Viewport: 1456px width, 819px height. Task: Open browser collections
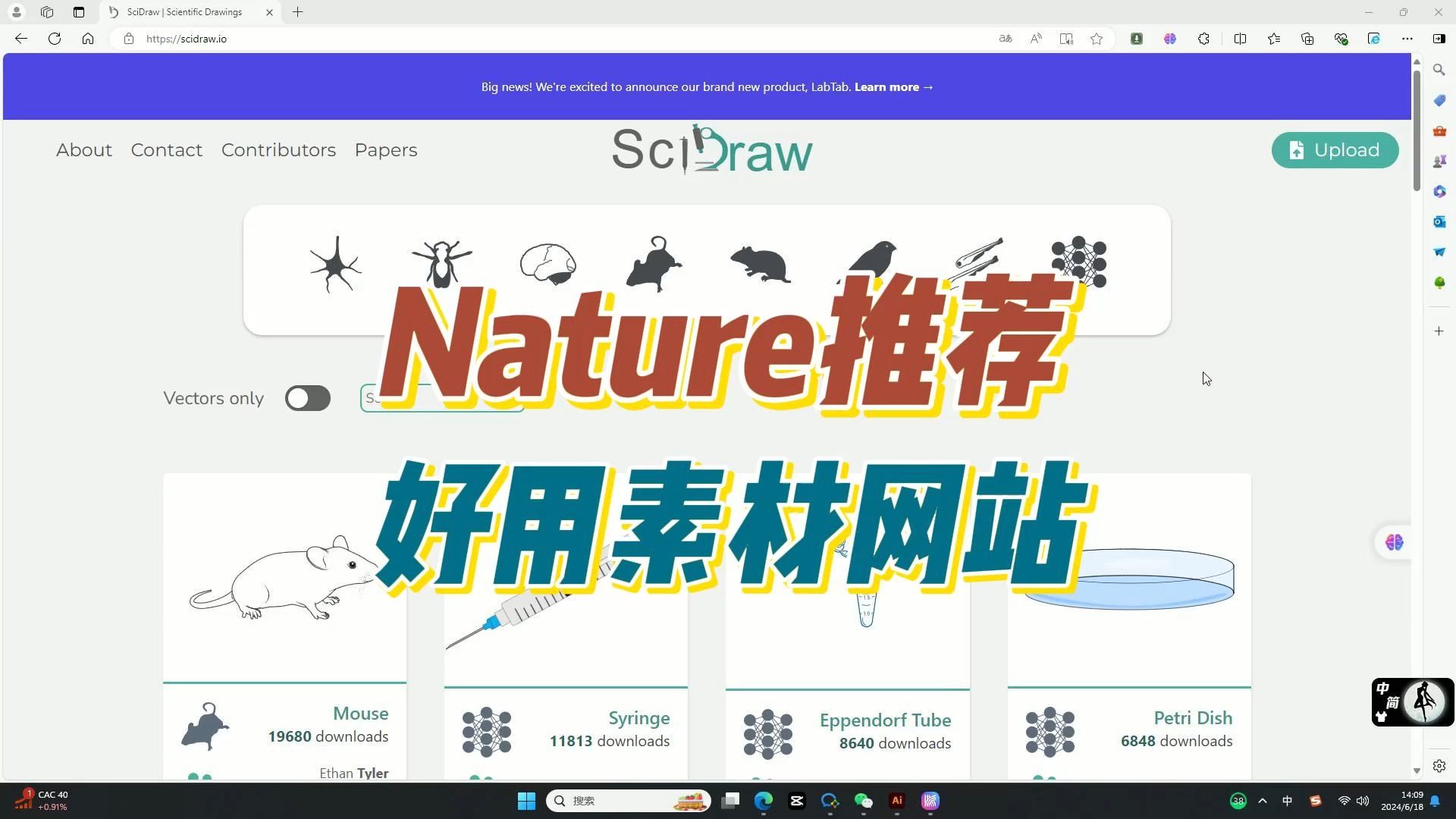(1307, 39)
